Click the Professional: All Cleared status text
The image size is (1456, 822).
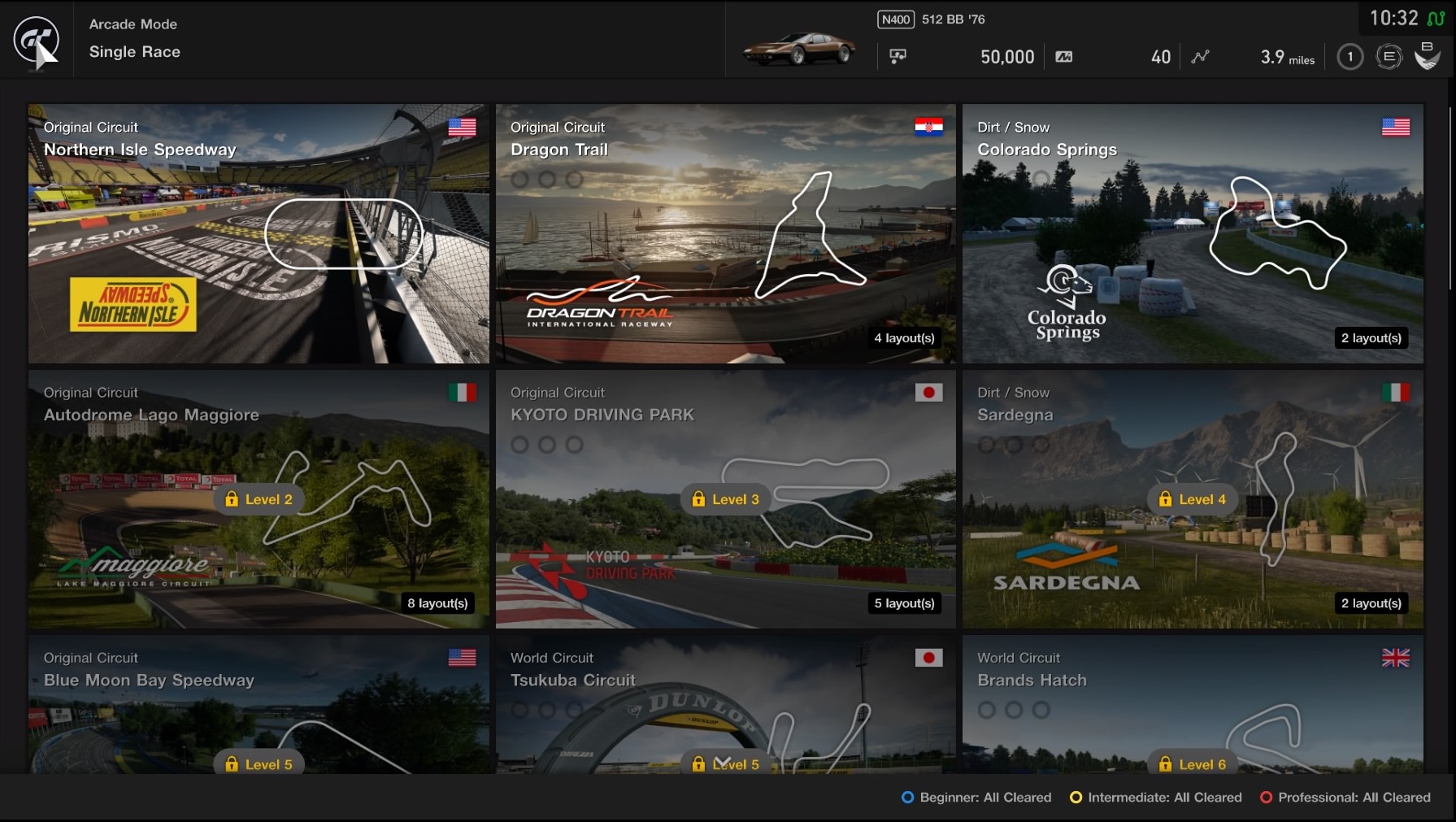(x=1354, y=798)
